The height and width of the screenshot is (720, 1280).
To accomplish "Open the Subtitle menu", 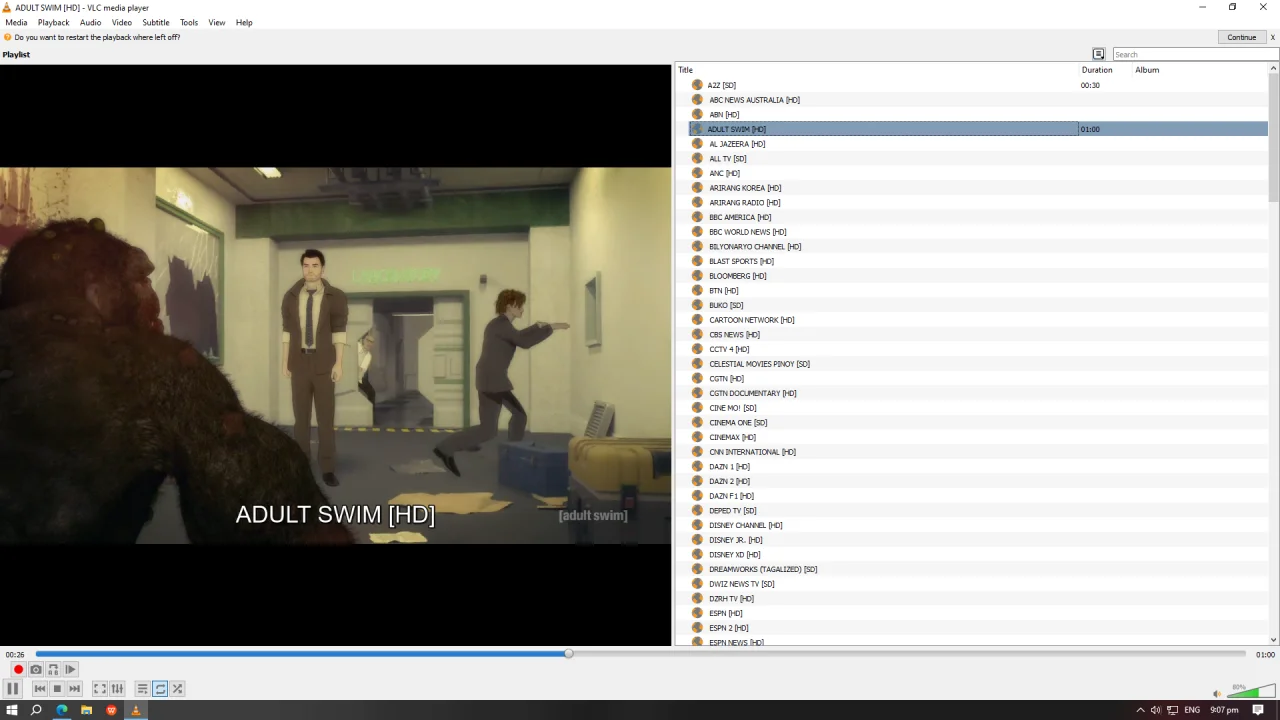I will [156, 22].
